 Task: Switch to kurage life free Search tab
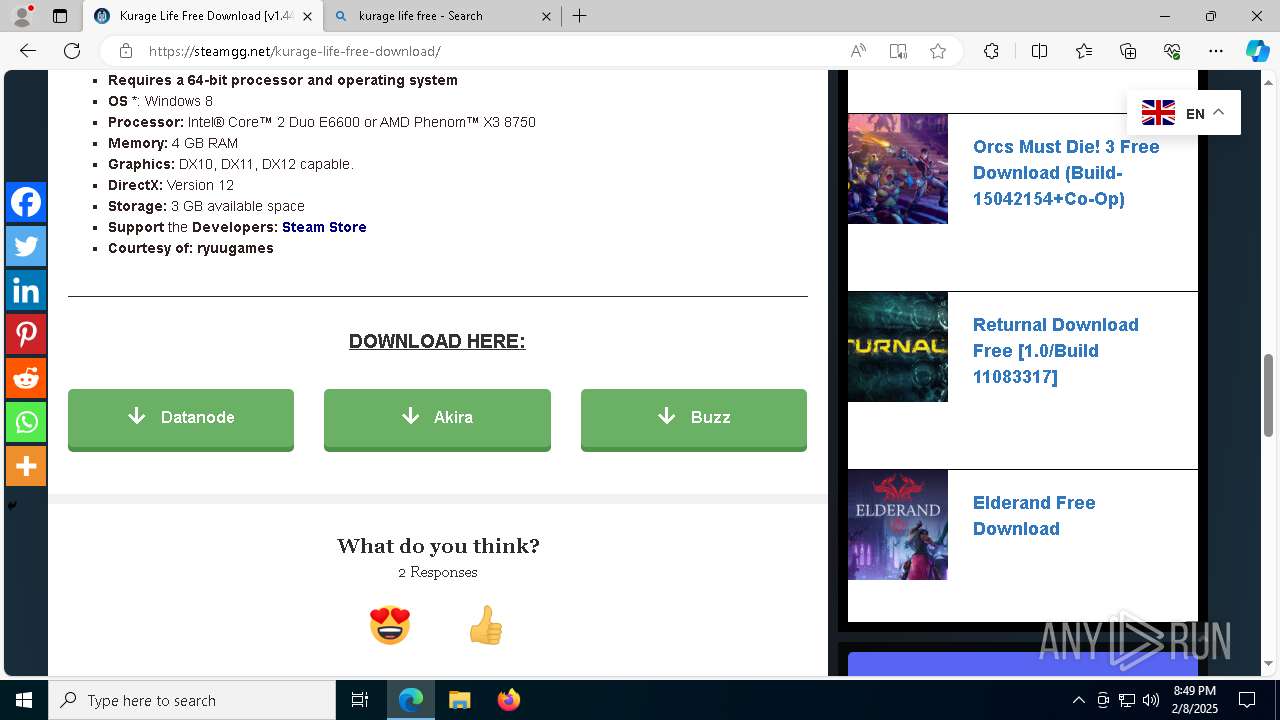point(442,16)
